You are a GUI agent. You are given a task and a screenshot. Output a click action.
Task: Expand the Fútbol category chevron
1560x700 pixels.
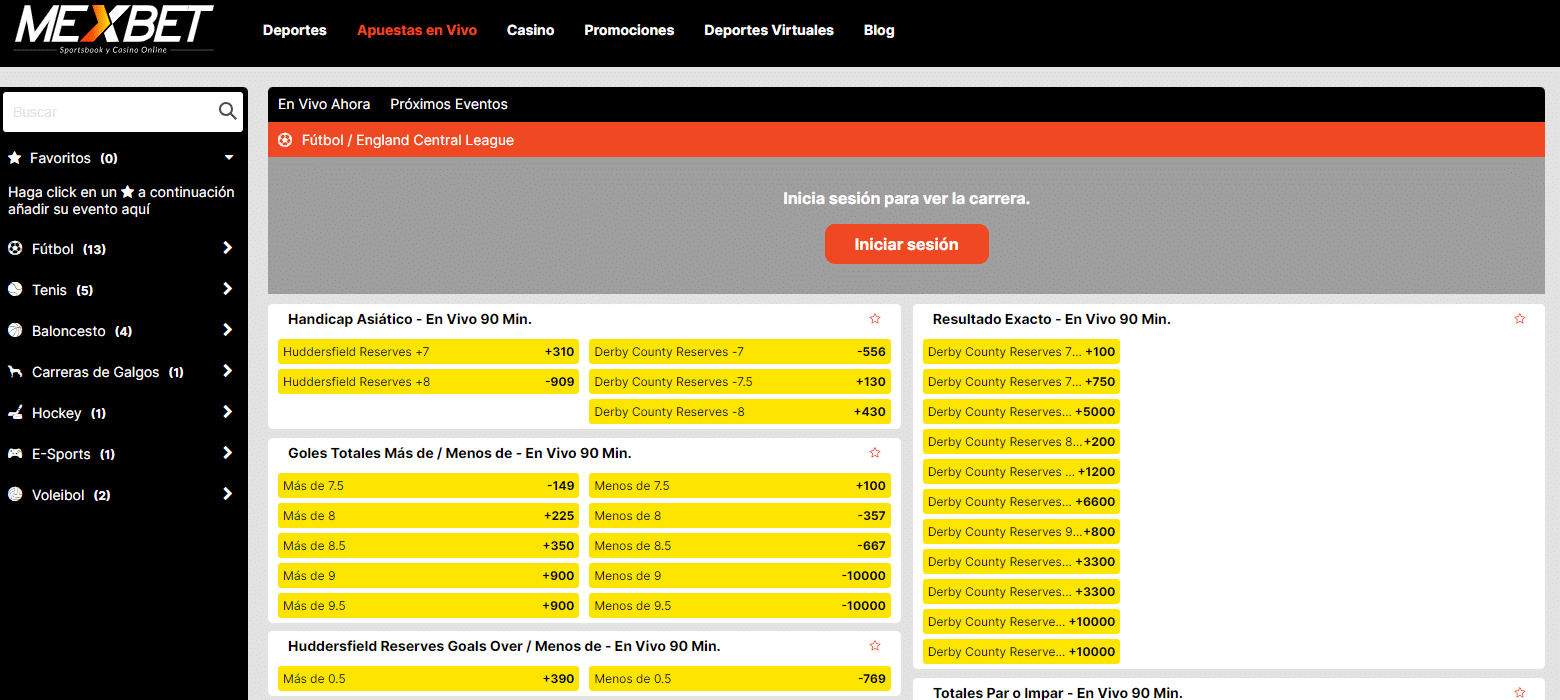pyautogui.click(x=228, y=248)
